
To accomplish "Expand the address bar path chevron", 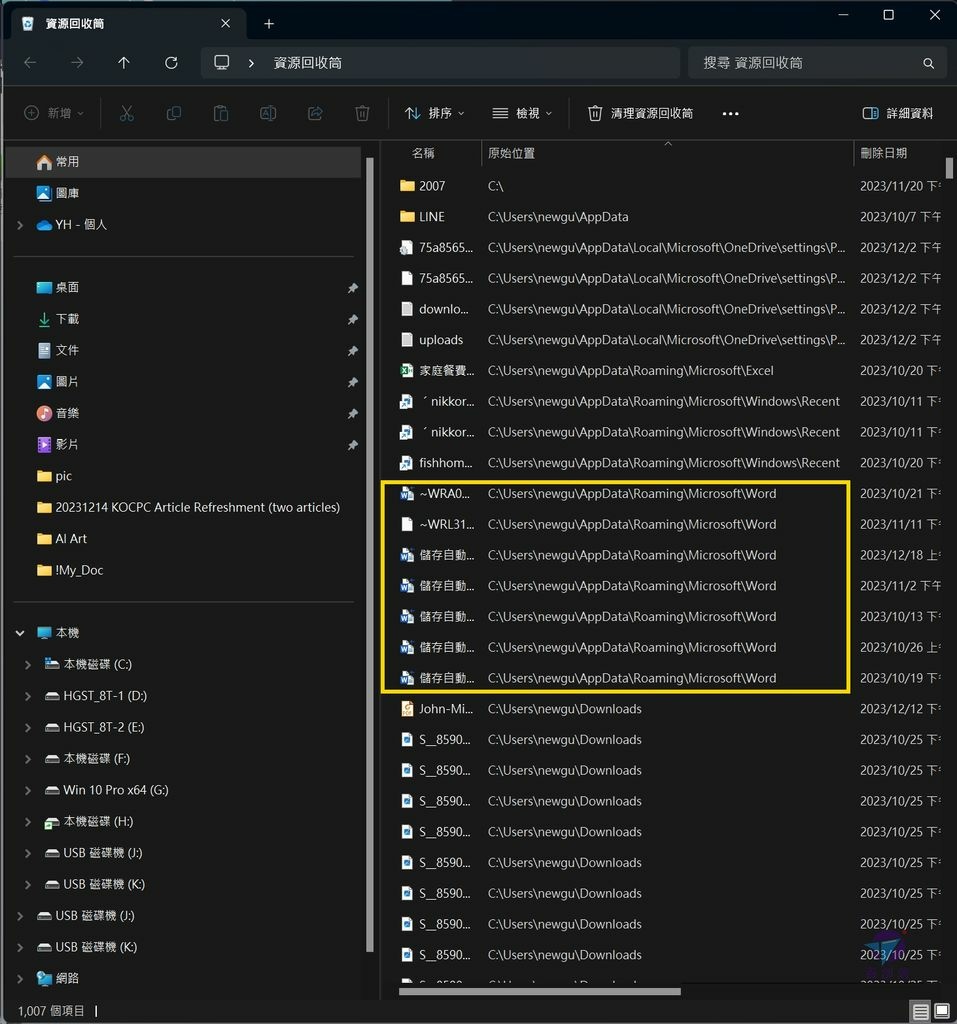I will 251,63.
